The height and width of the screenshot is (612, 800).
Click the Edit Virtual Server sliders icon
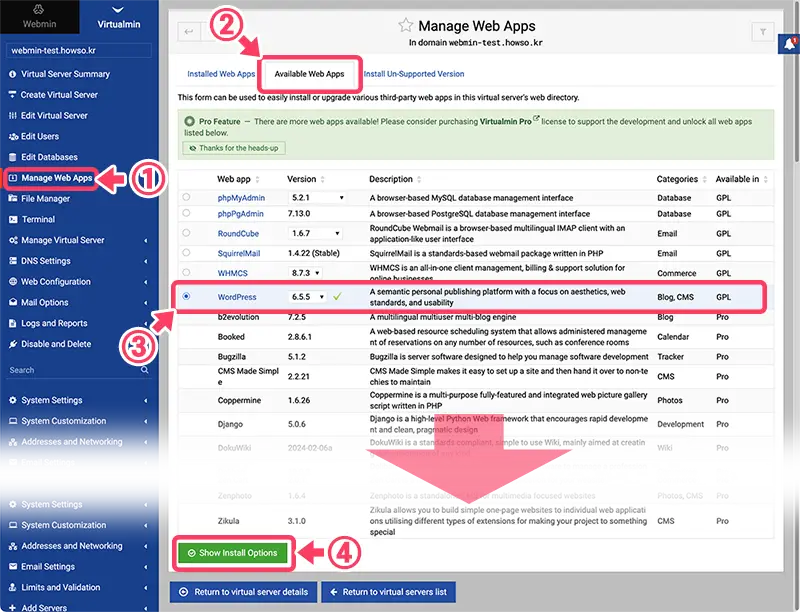coord(13,115)
